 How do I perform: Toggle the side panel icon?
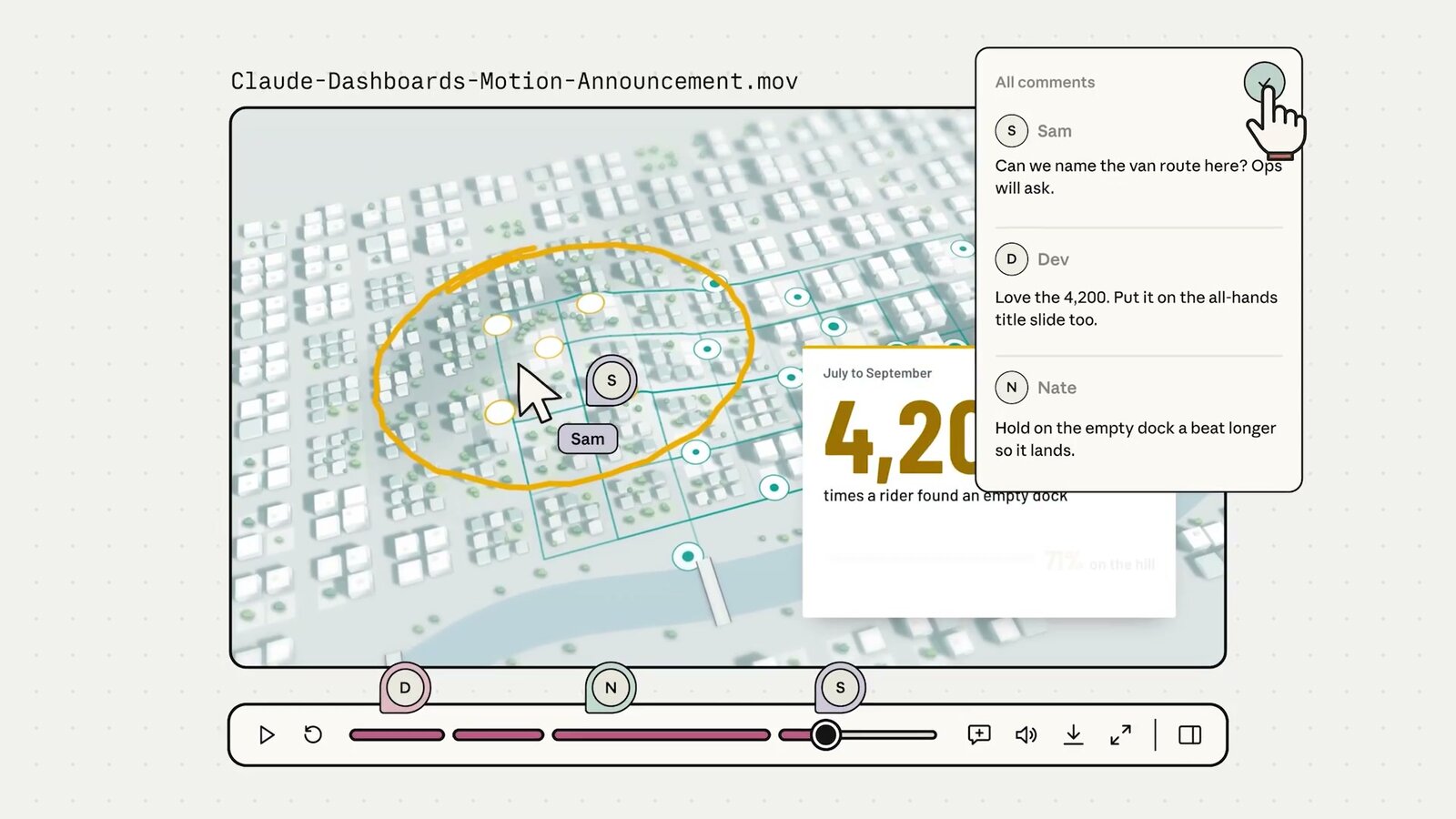pyautogui.click(x=1190, y=734)
